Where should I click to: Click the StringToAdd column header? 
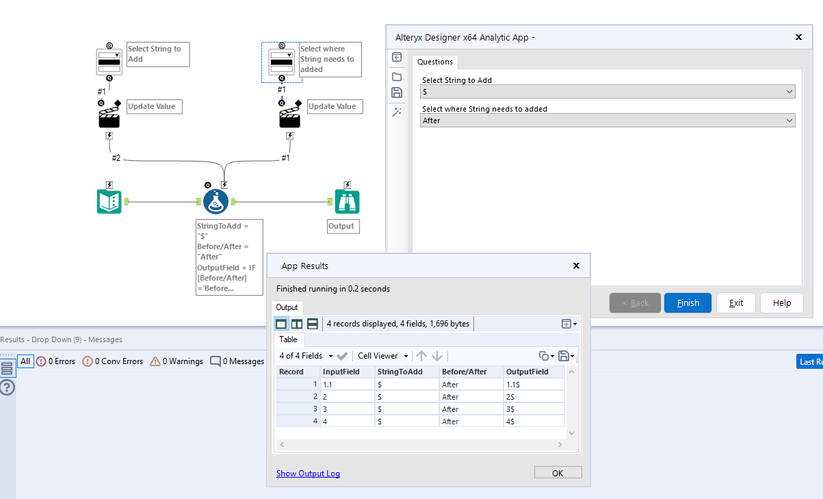(x=407, y=371)
